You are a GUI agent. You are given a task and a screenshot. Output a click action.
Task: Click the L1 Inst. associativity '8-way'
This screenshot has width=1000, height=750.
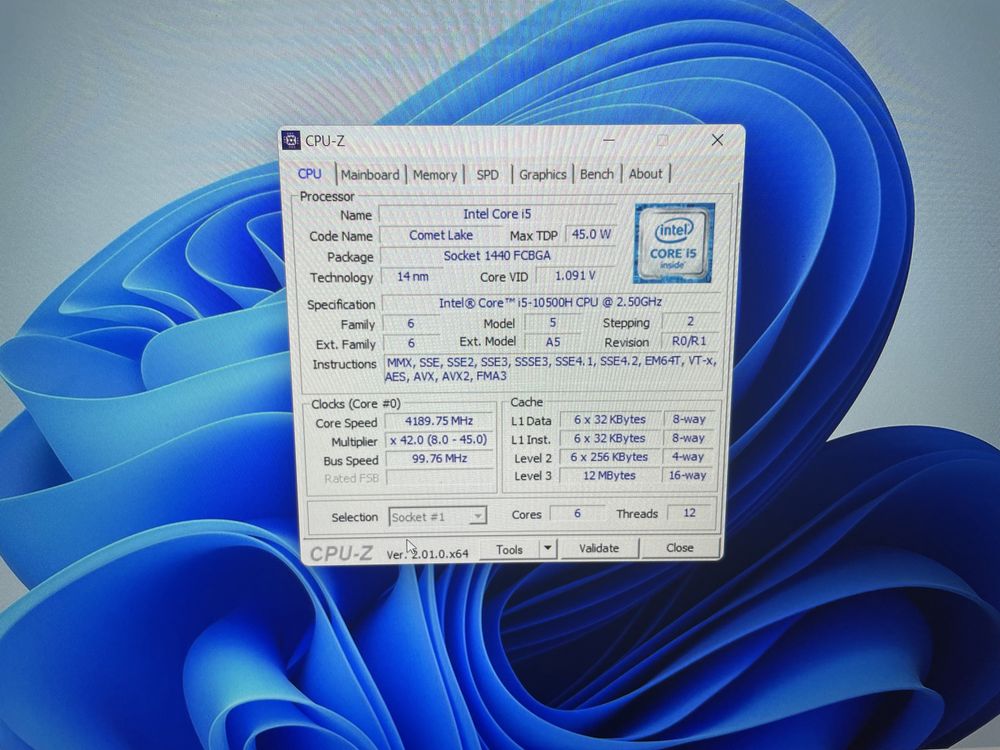(x=689, y=438)
